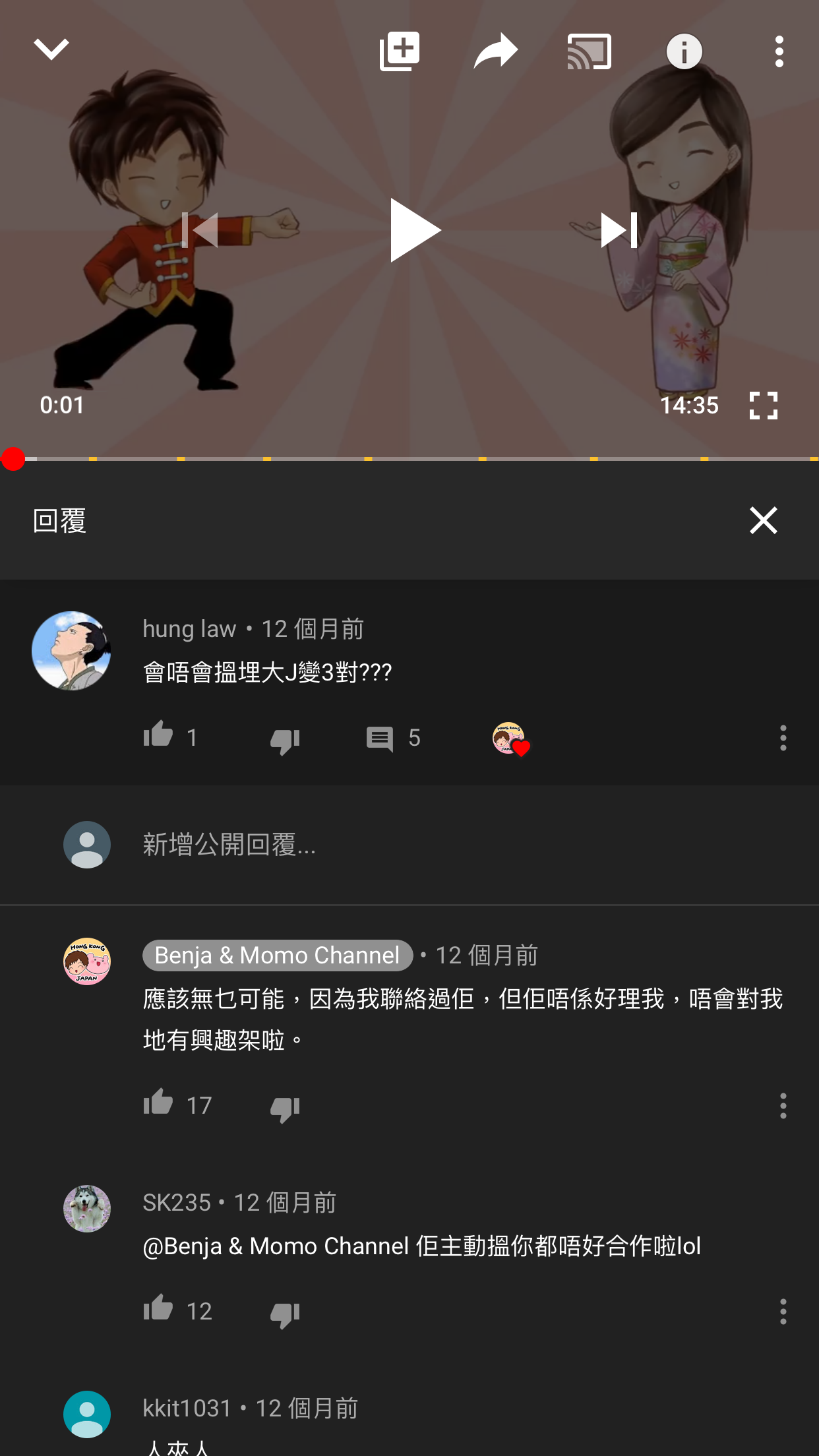Collapse the video player with down chevron
819x1456 pixels.
pyautogui.click(x=51, y=50)
